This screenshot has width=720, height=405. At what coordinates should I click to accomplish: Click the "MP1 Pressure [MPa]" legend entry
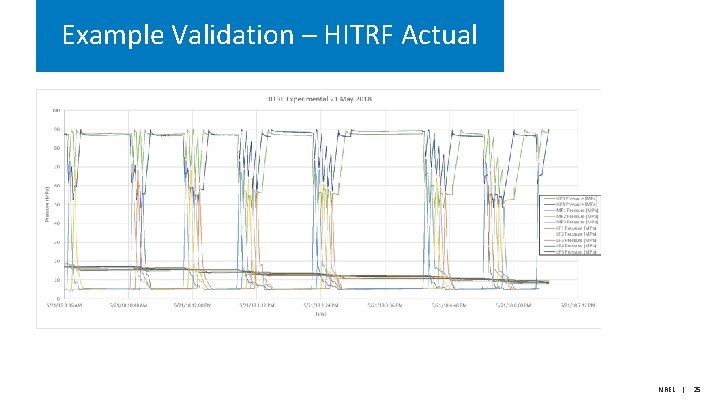click(571, 210)
